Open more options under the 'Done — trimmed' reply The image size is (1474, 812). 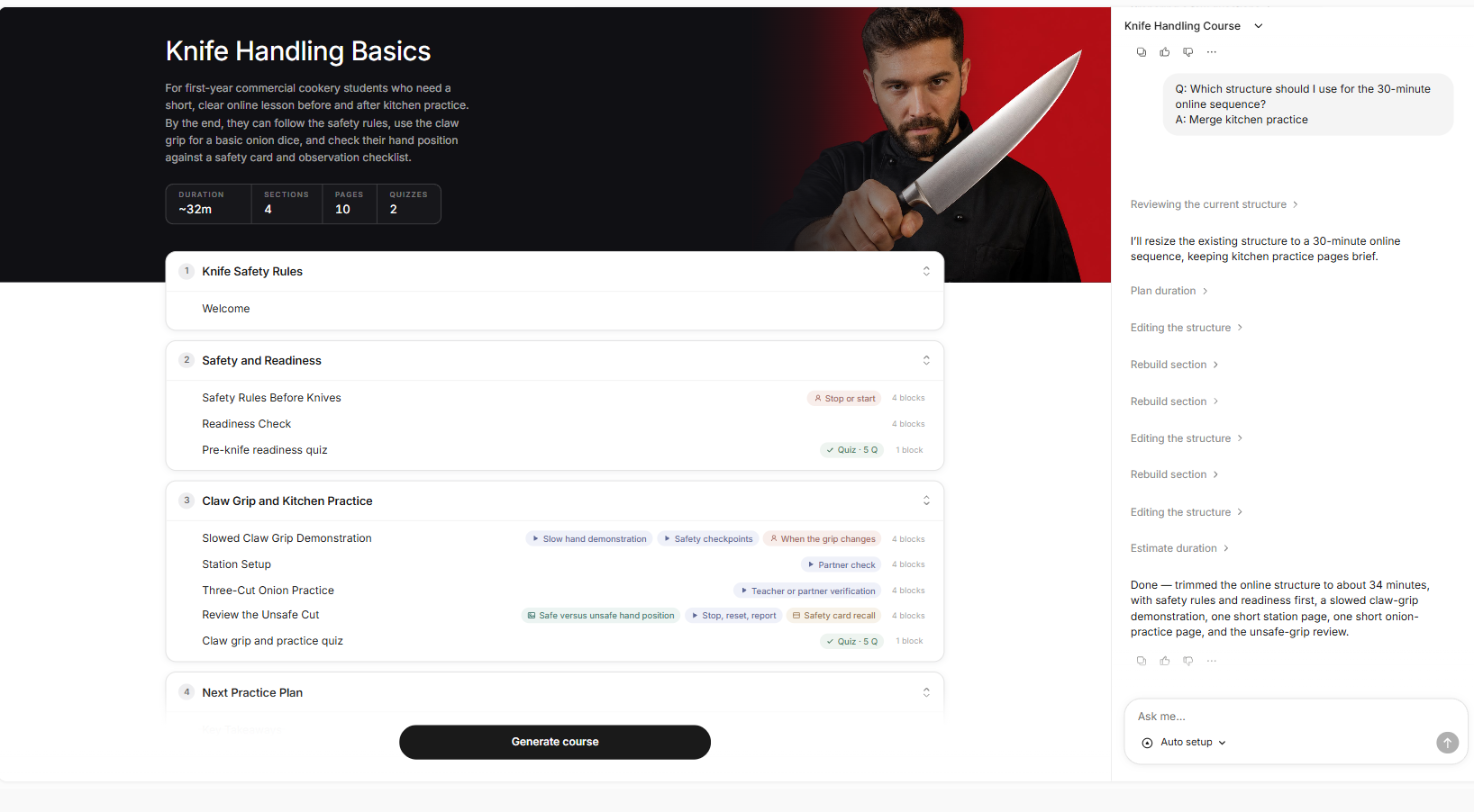coord(1211,661)
